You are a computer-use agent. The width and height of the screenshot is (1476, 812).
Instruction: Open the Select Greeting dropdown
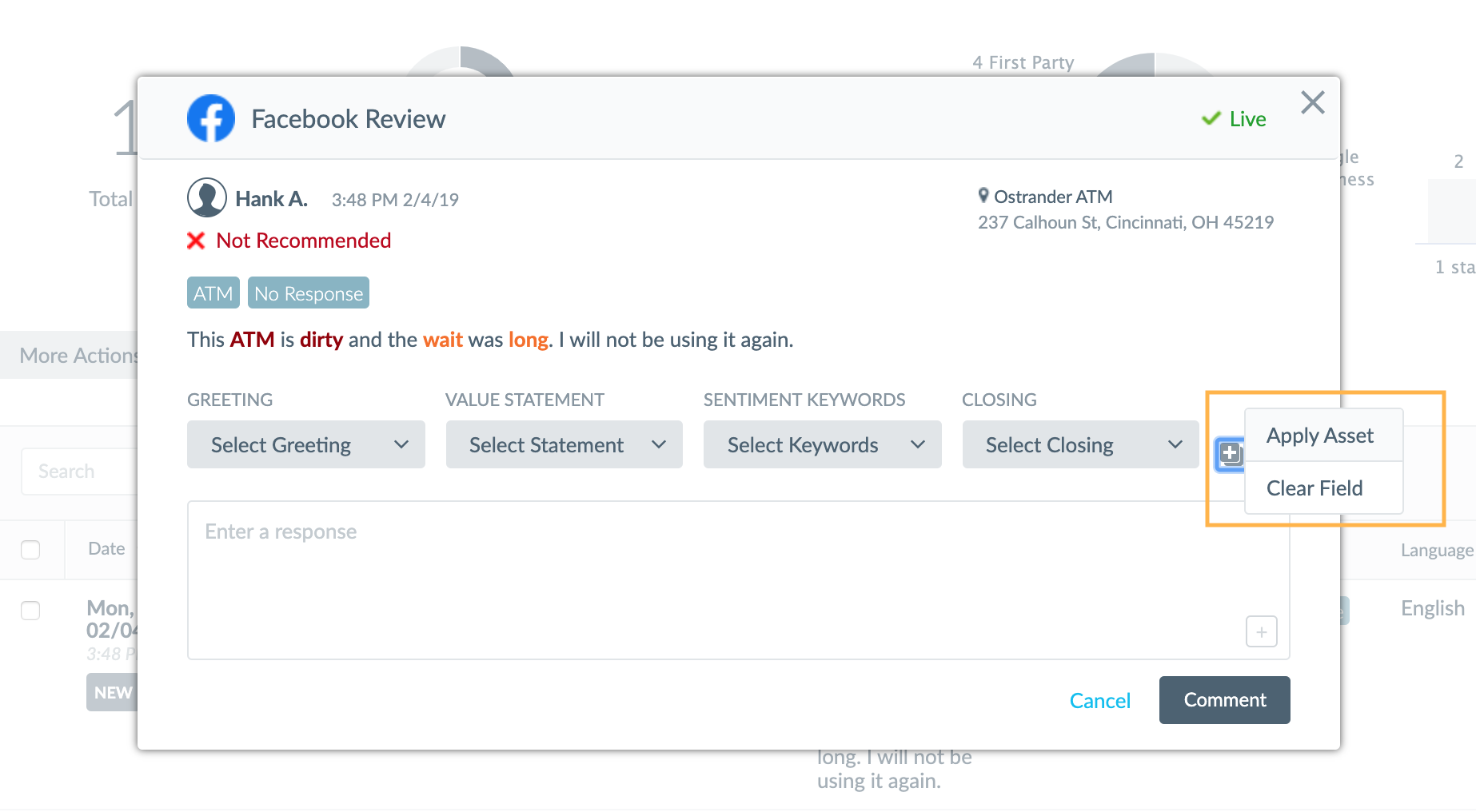[x=306, y=444]
